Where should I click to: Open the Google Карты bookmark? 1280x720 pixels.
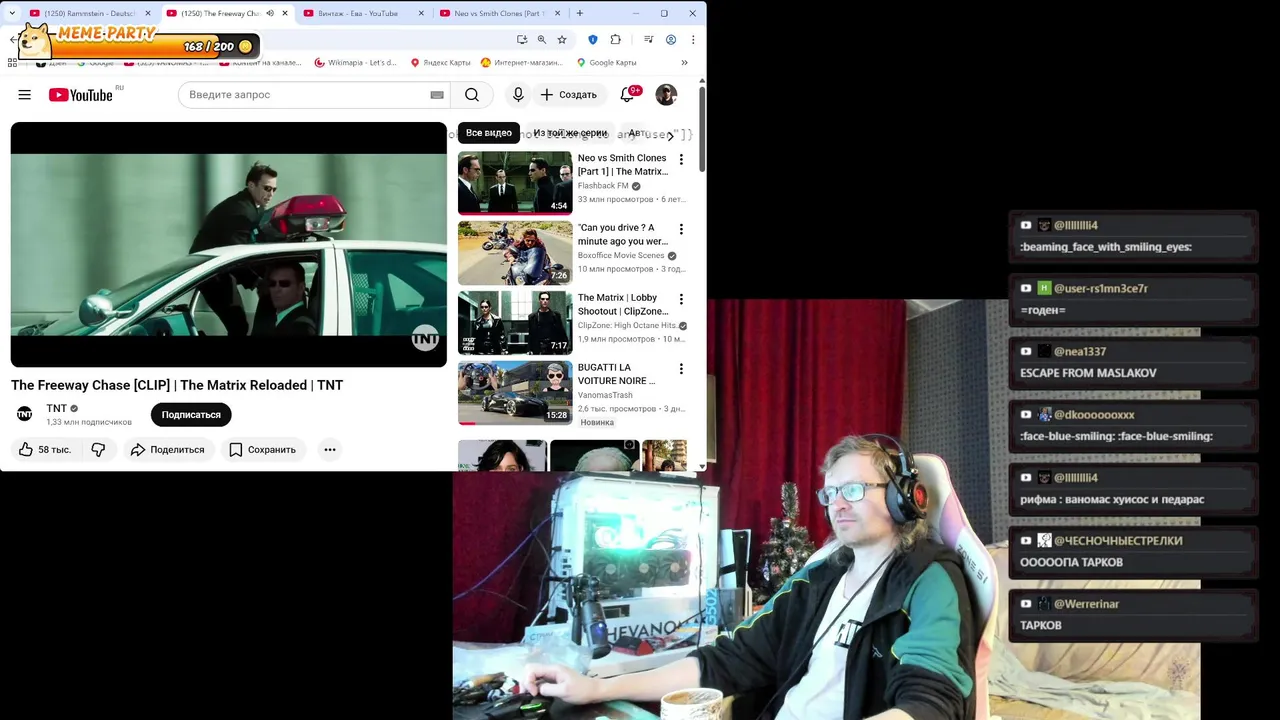(x=606, y=62)
